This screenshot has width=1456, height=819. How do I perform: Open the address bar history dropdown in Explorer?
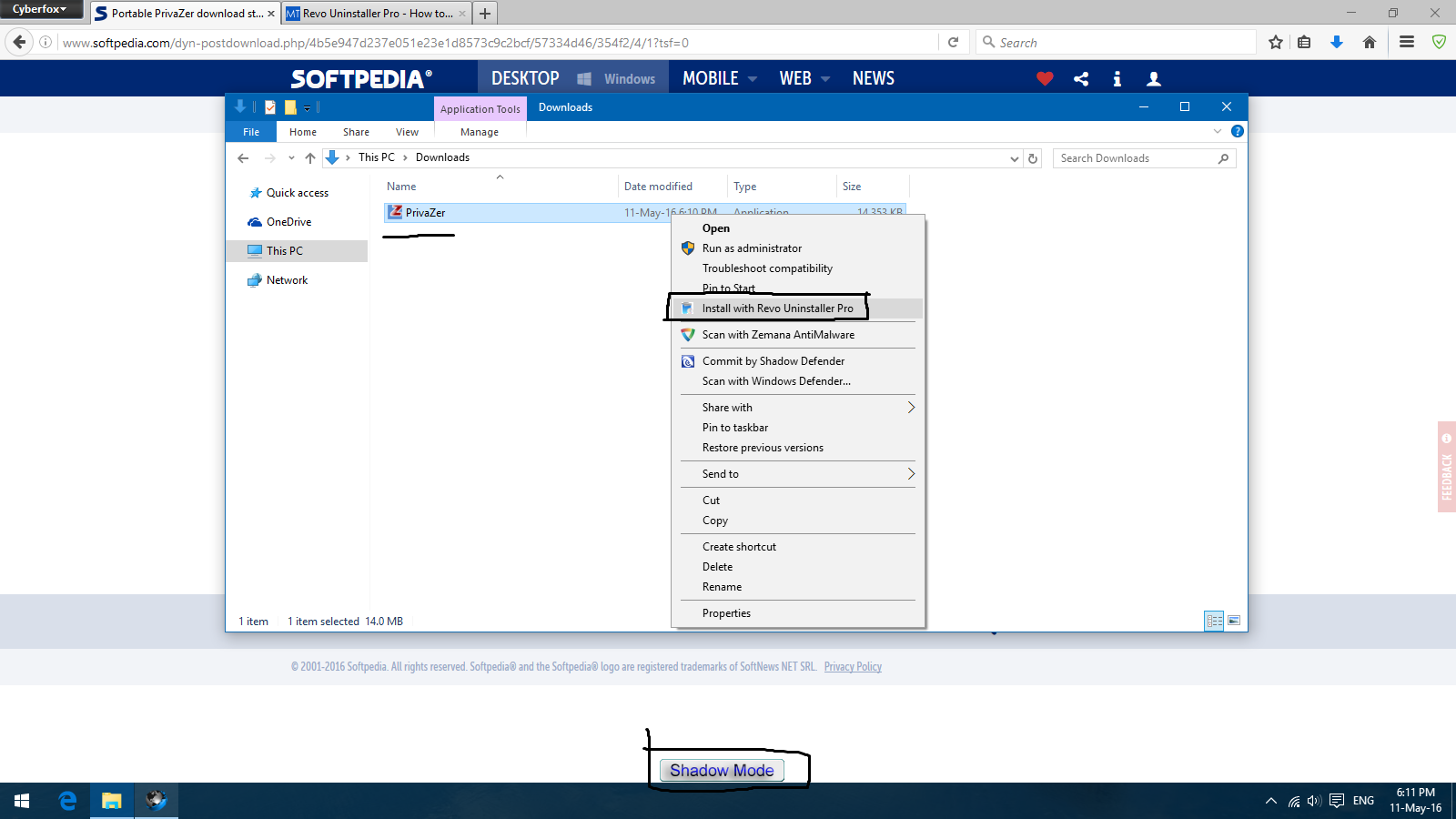[x=1015, y=158]
